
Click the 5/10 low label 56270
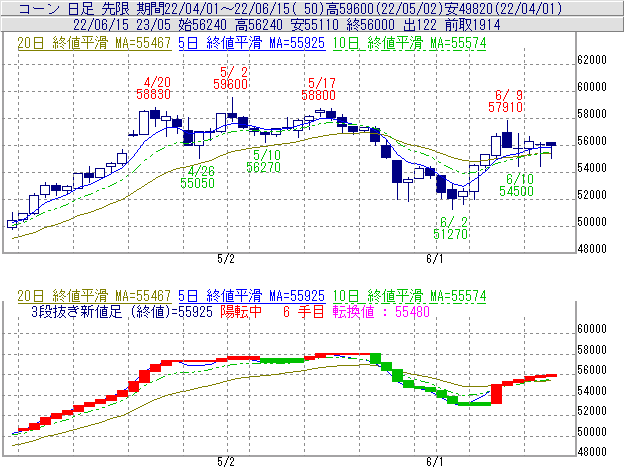click(263, 167)
